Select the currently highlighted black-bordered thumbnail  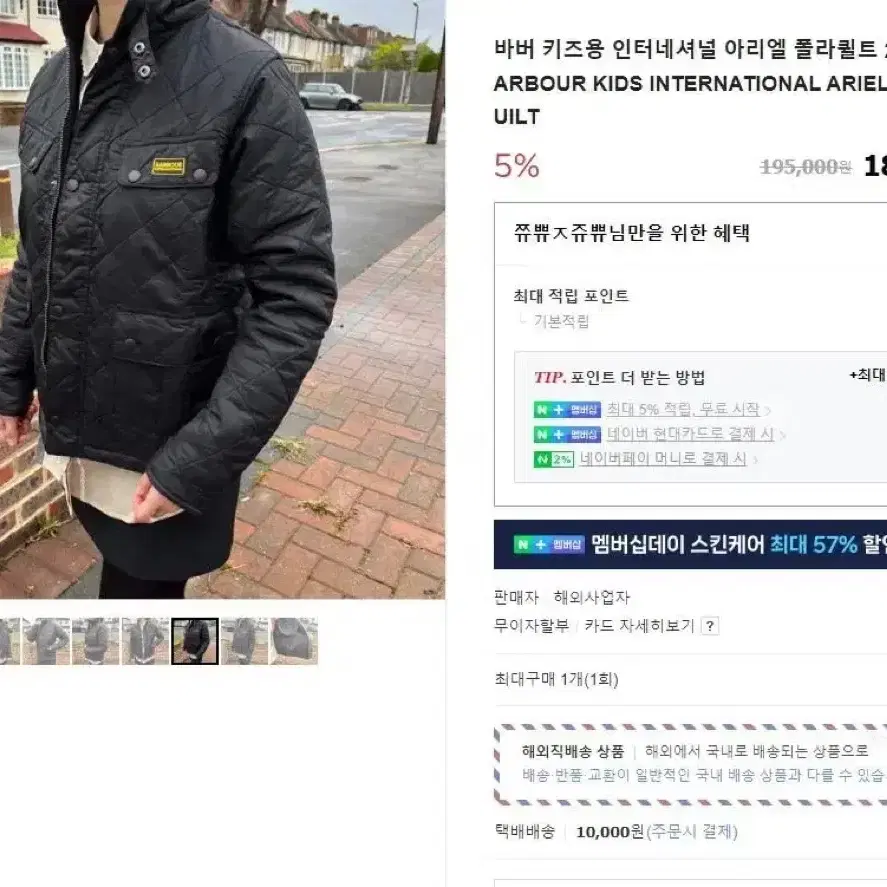[195, 641]
